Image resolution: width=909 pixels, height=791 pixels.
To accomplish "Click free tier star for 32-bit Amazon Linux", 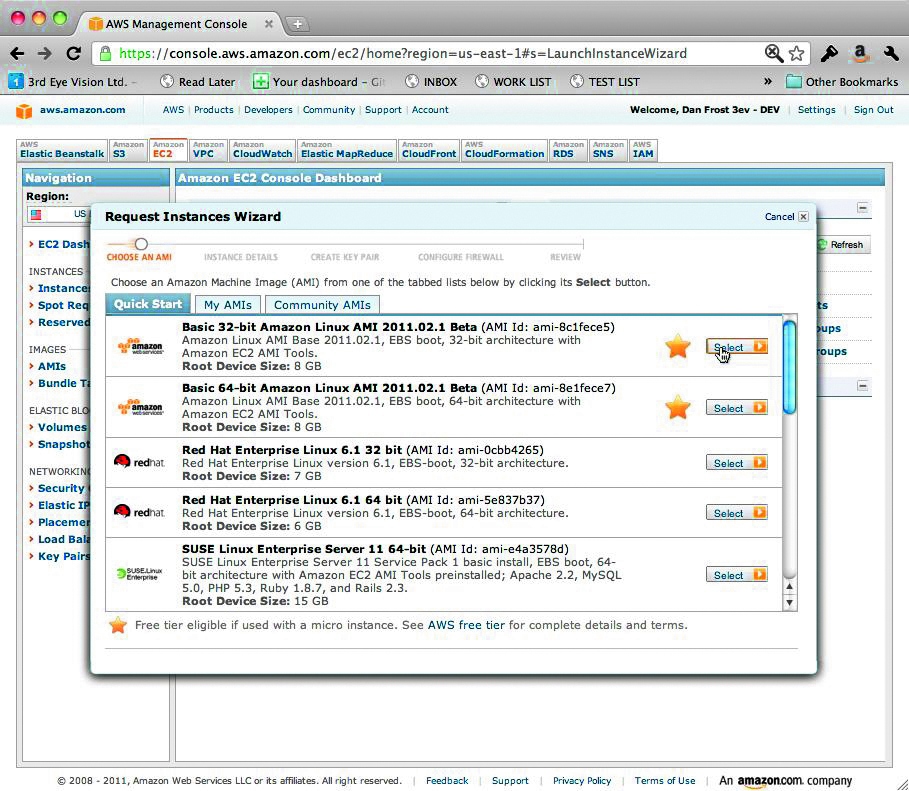I will coord(678,347).
